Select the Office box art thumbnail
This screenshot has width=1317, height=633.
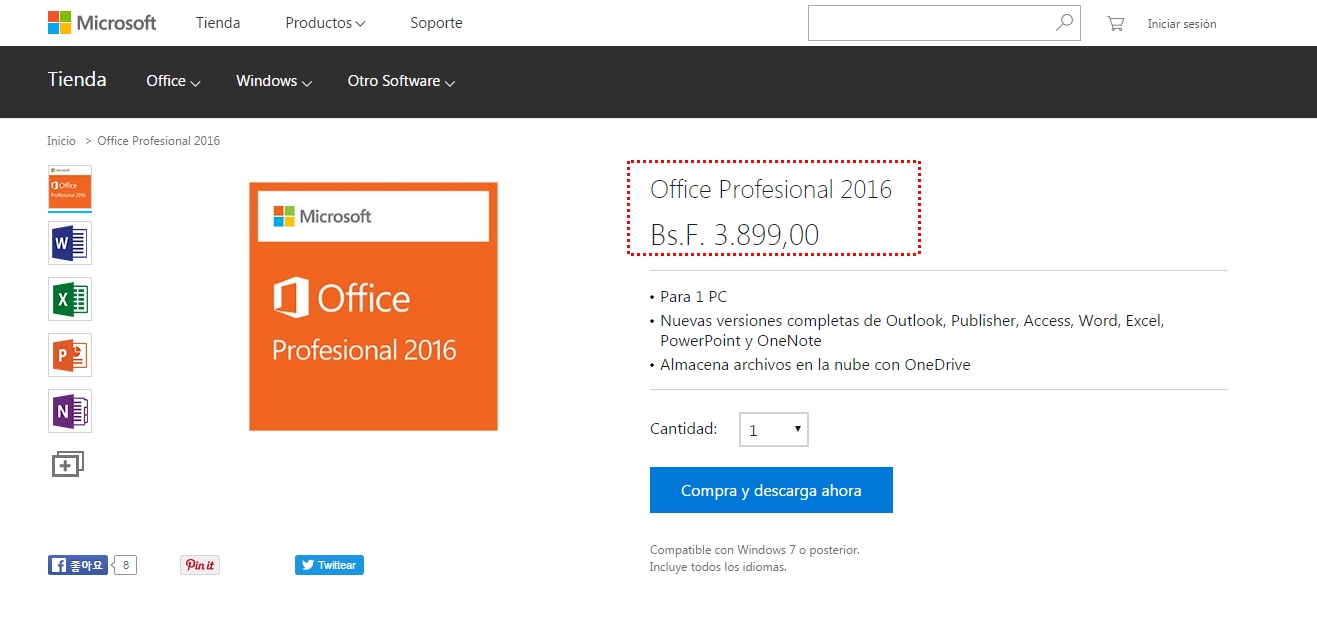click(x=70, y=187)
